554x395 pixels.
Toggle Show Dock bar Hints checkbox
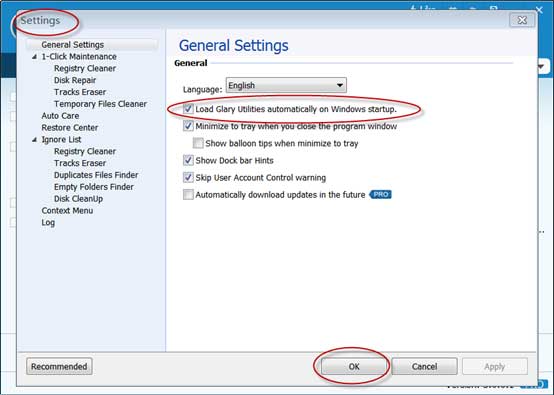click(188, 160)
